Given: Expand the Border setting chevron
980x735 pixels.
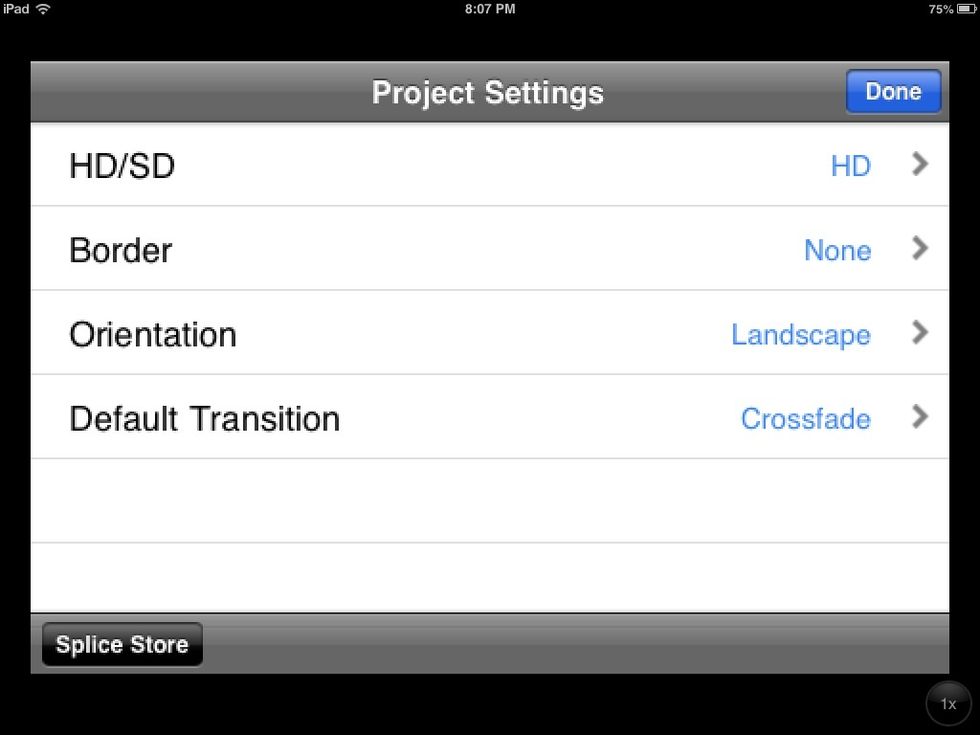Looking at the screenshot, I should click(x=919, y=249).
